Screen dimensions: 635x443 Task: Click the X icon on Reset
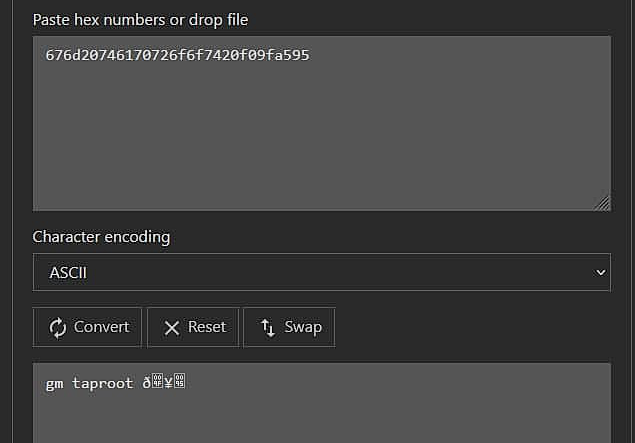pos(172,328)
